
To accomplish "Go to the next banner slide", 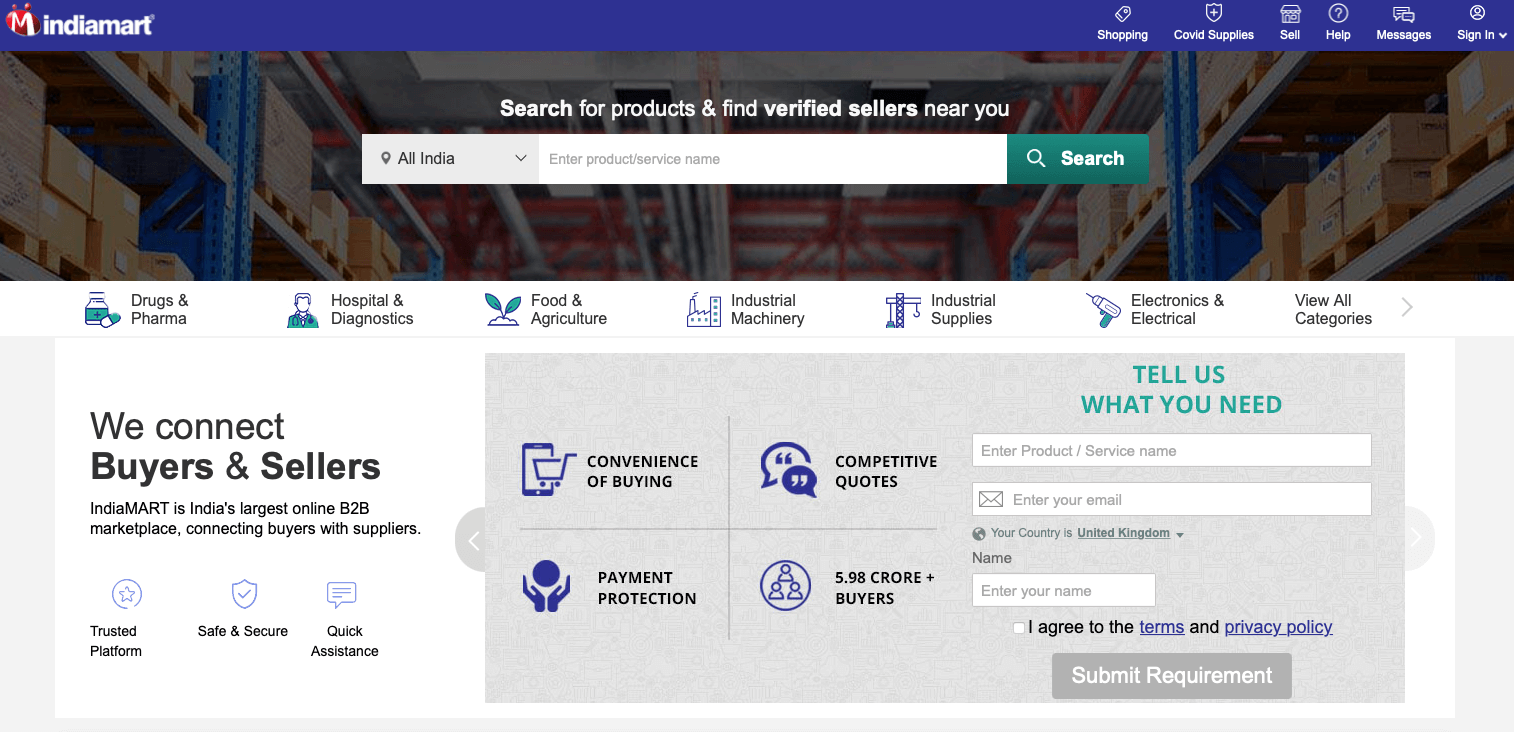I will pyautogui.click(x=1418, y=538).
